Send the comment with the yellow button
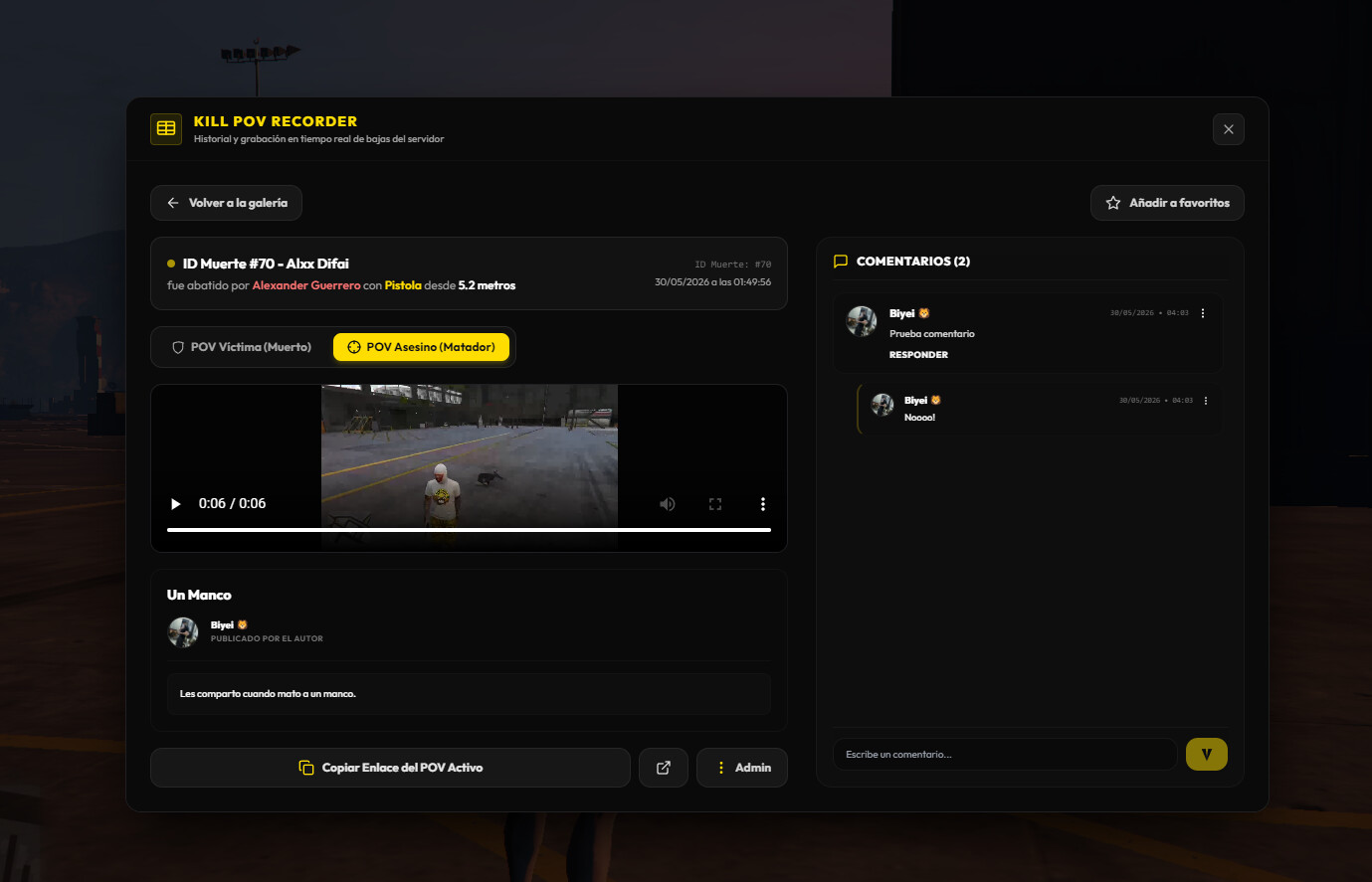Viewport: 1372px width, 882px height. 1207,755
